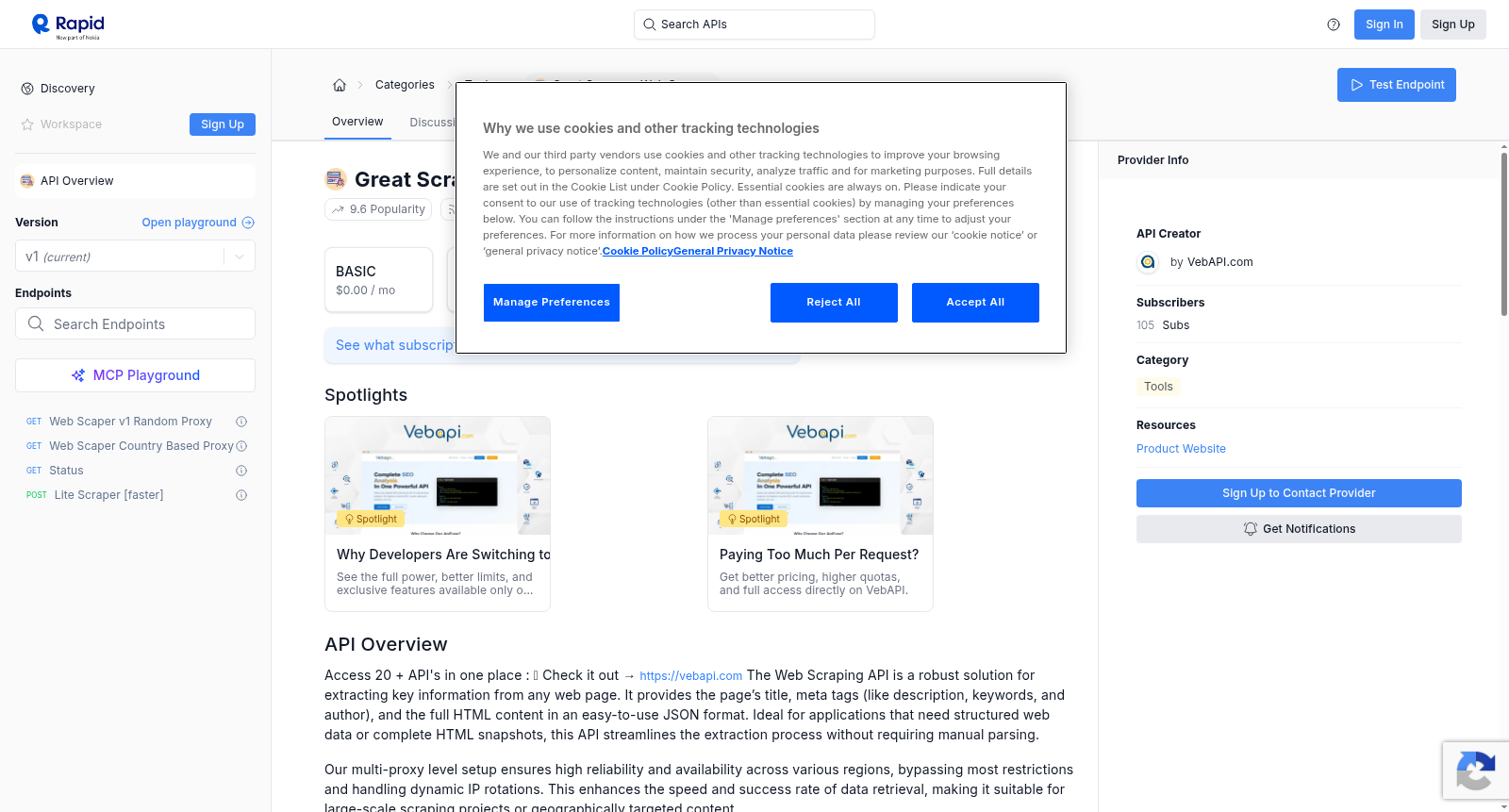Click info icon for Web Scaper Country Based Proxy

(241, 446)
